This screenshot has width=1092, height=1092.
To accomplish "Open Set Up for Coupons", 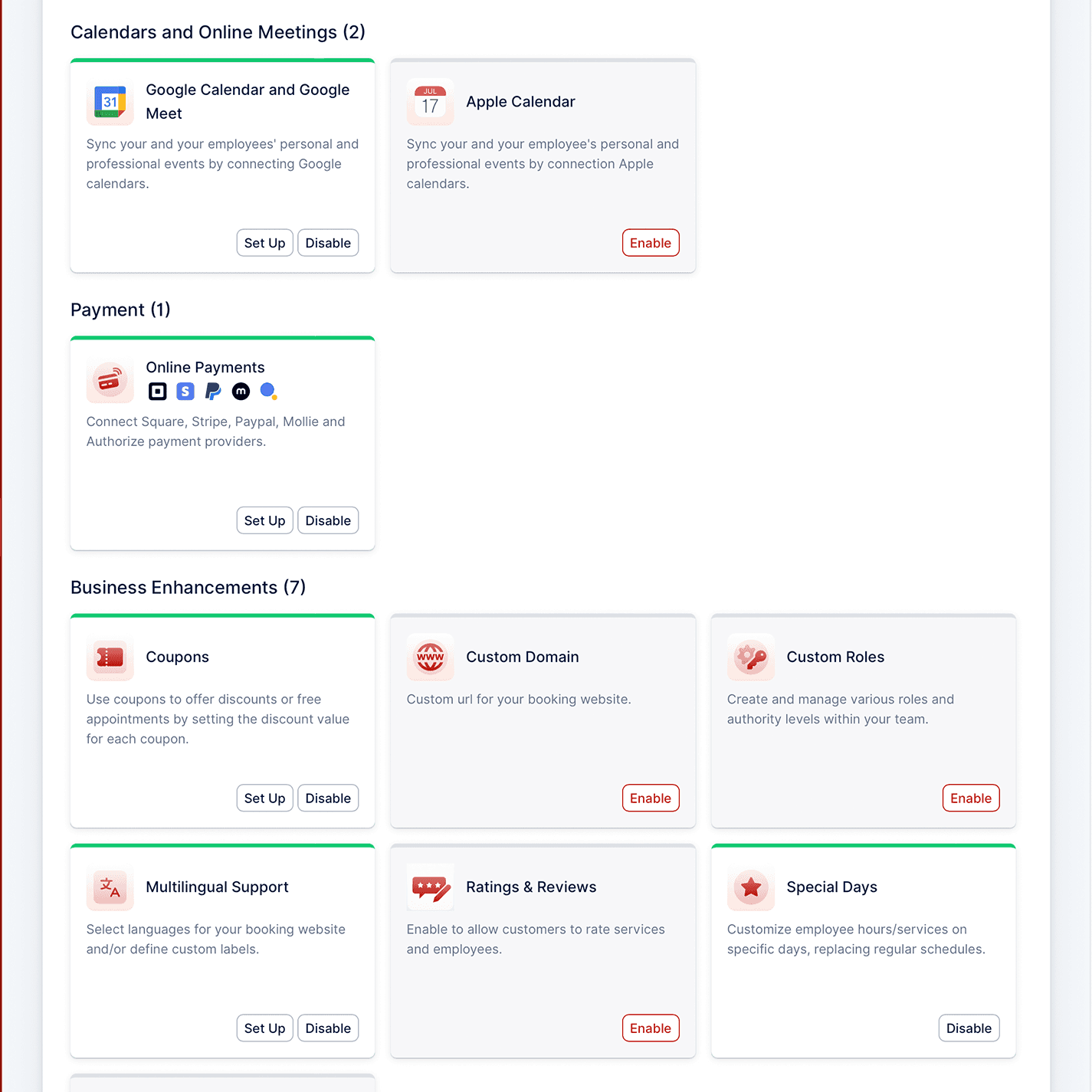I will pos(264,798).
